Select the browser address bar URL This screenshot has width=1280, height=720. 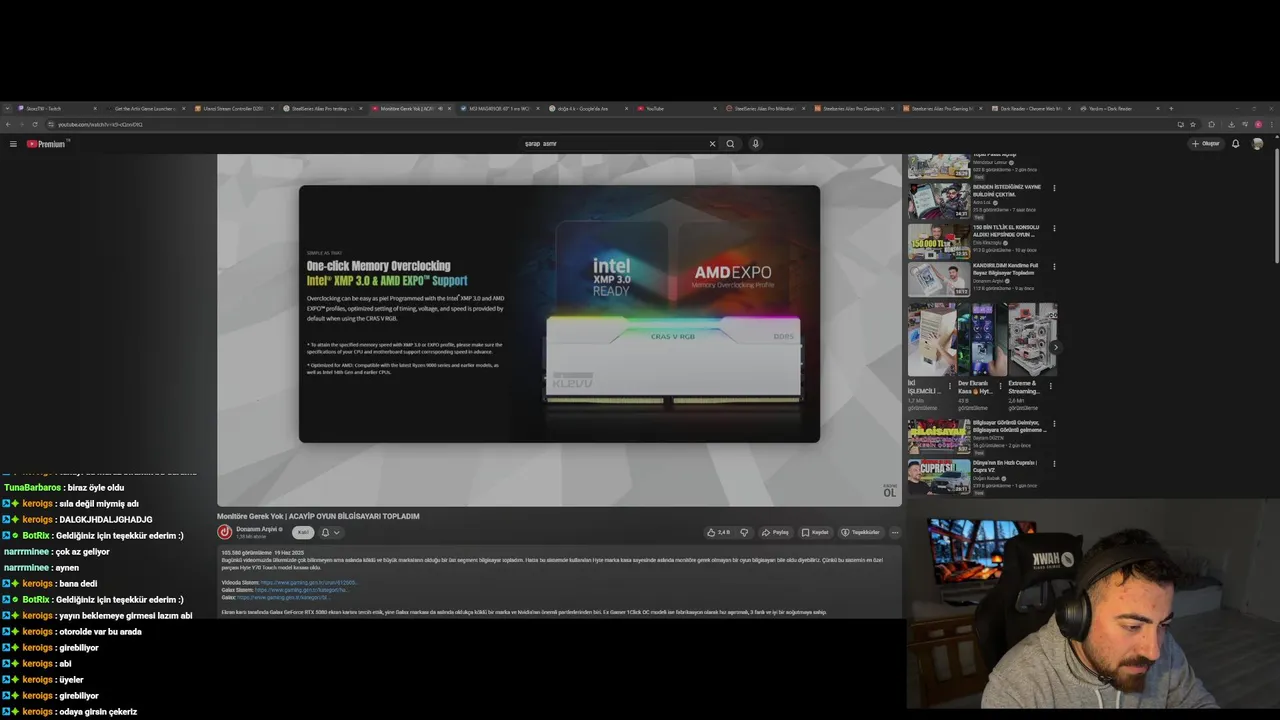pyautogui.click(x=100, y=124)
